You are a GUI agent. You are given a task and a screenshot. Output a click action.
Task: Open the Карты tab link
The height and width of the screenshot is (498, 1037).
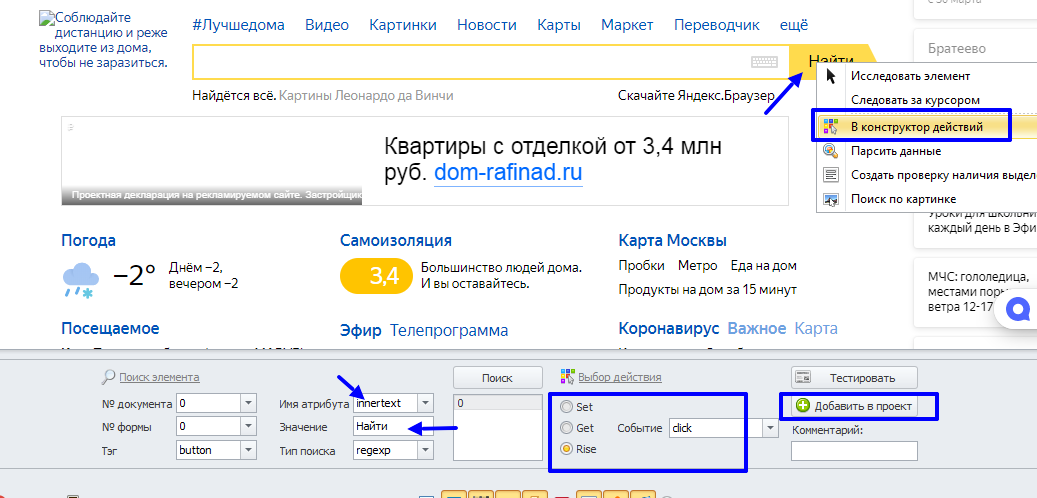[x=559, y=25]
